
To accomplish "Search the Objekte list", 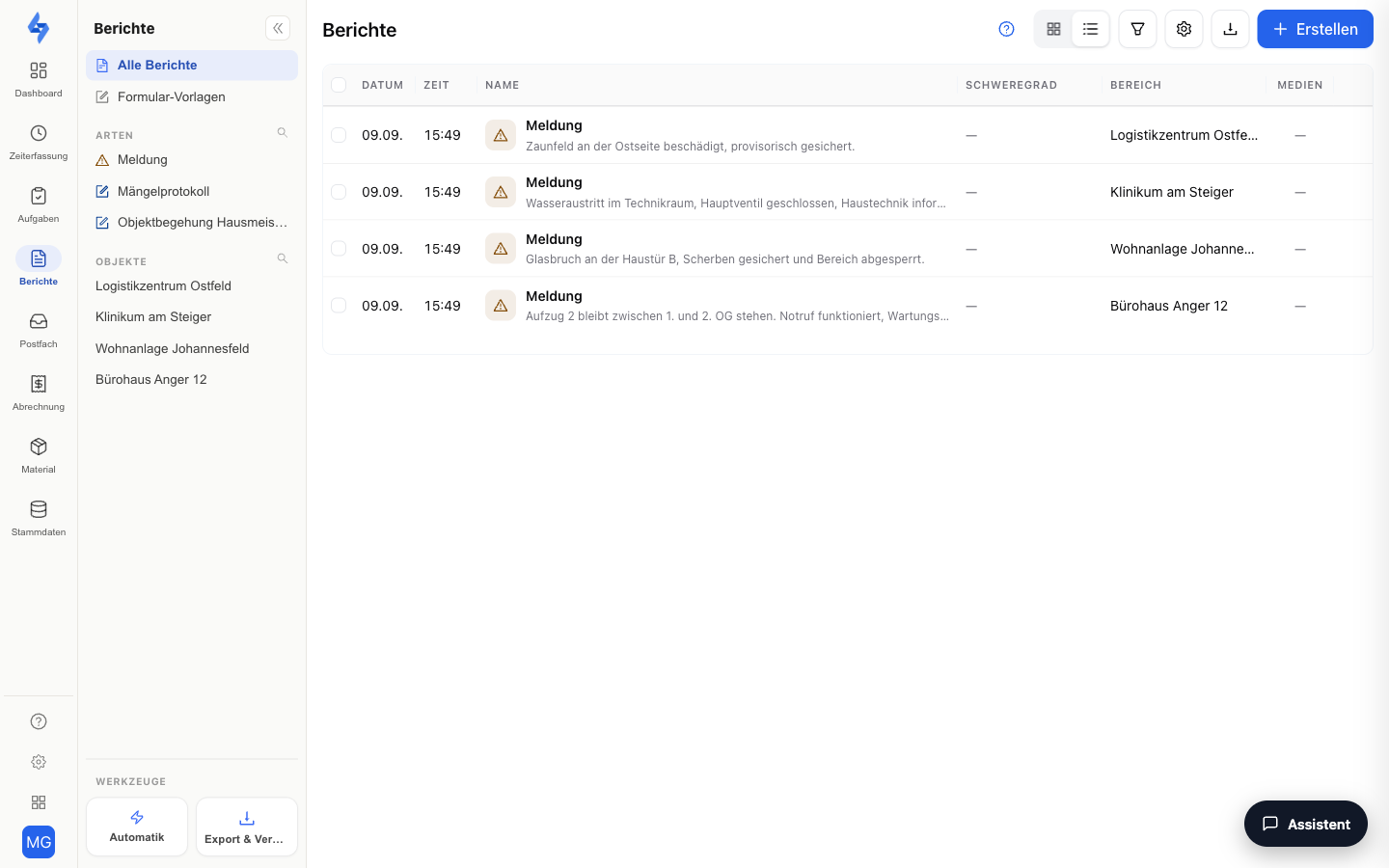I will tap(283, 259).
